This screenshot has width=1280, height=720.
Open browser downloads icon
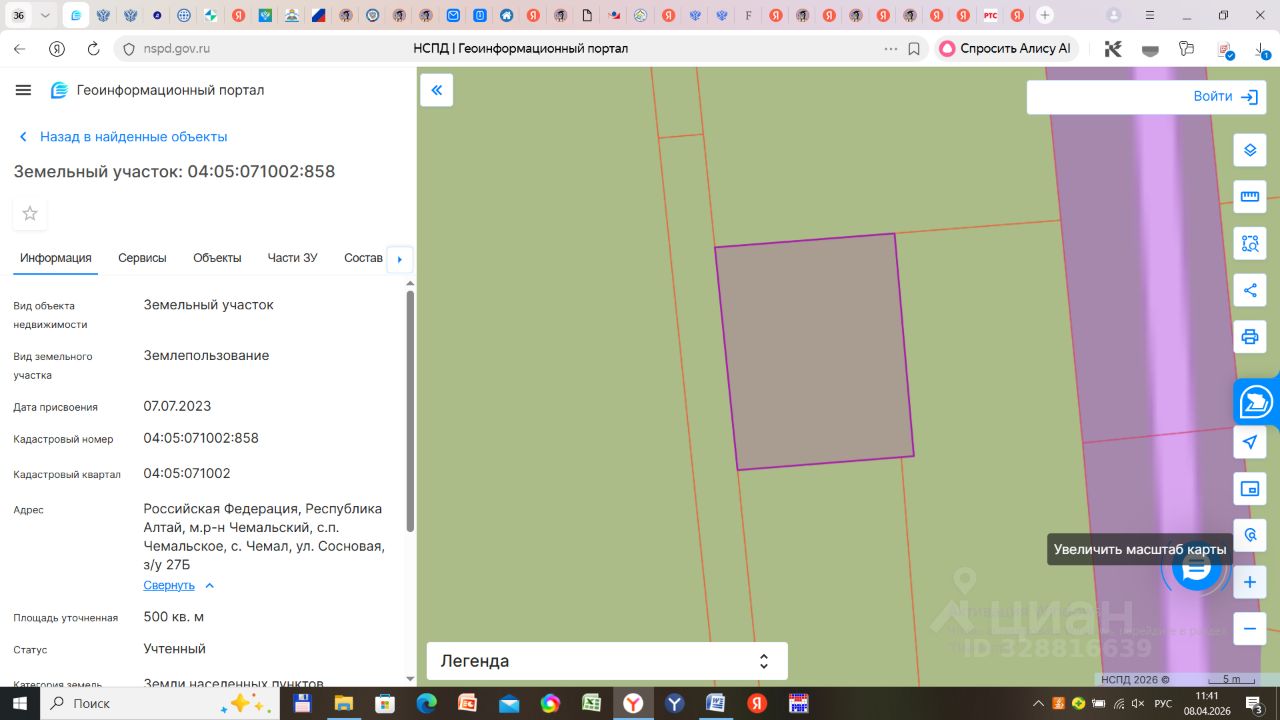click(x=1262, y=48)
